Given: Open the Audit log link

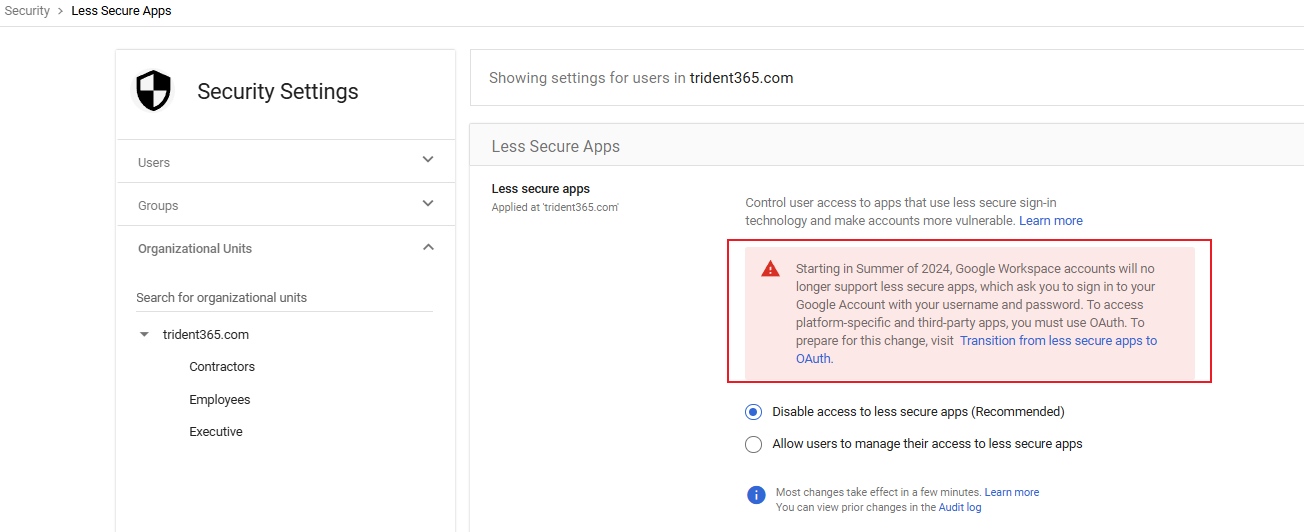Looking at the screenshot, I should pyautogui.click(x=959, y=508).
